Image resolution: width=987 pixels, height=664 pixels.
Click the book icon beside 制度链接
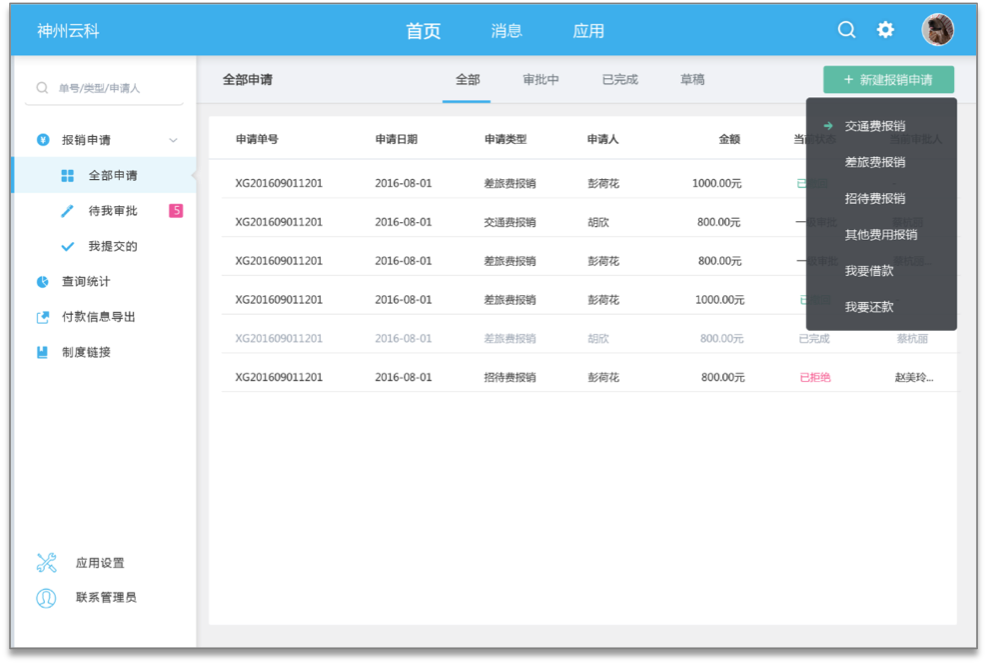pyautogui.click(x=43, y=352)
